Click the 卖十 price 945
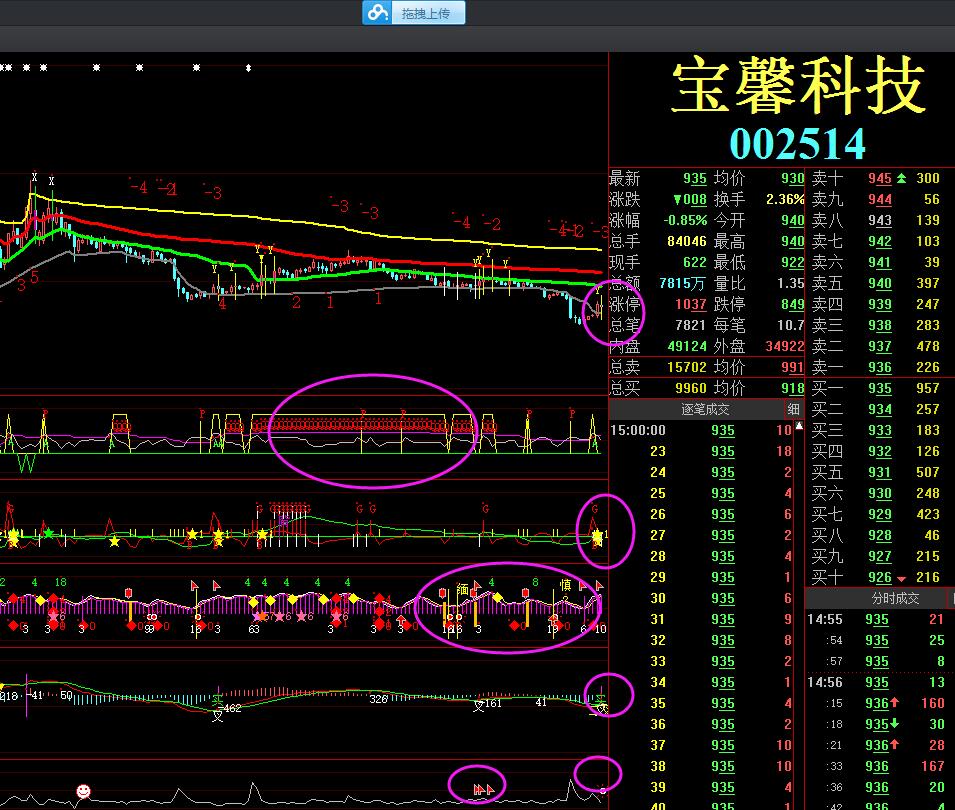Viewport: 955px width, 810px height. 880,178
